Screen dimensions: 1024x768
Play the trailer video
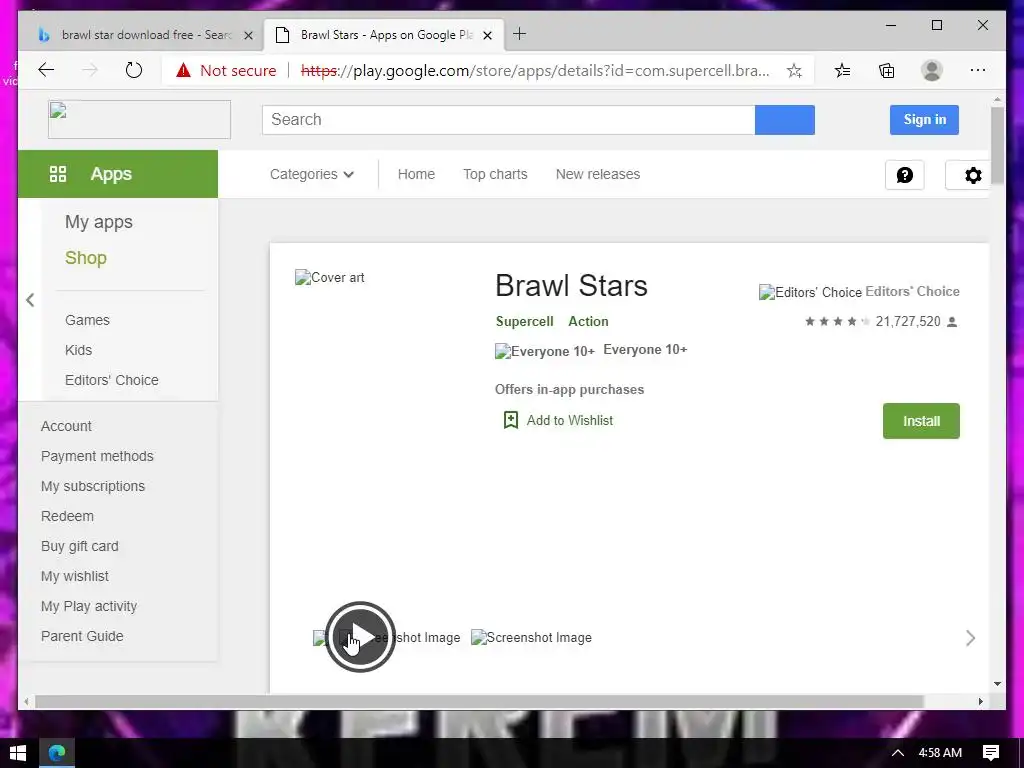click(x=360, y=637)
